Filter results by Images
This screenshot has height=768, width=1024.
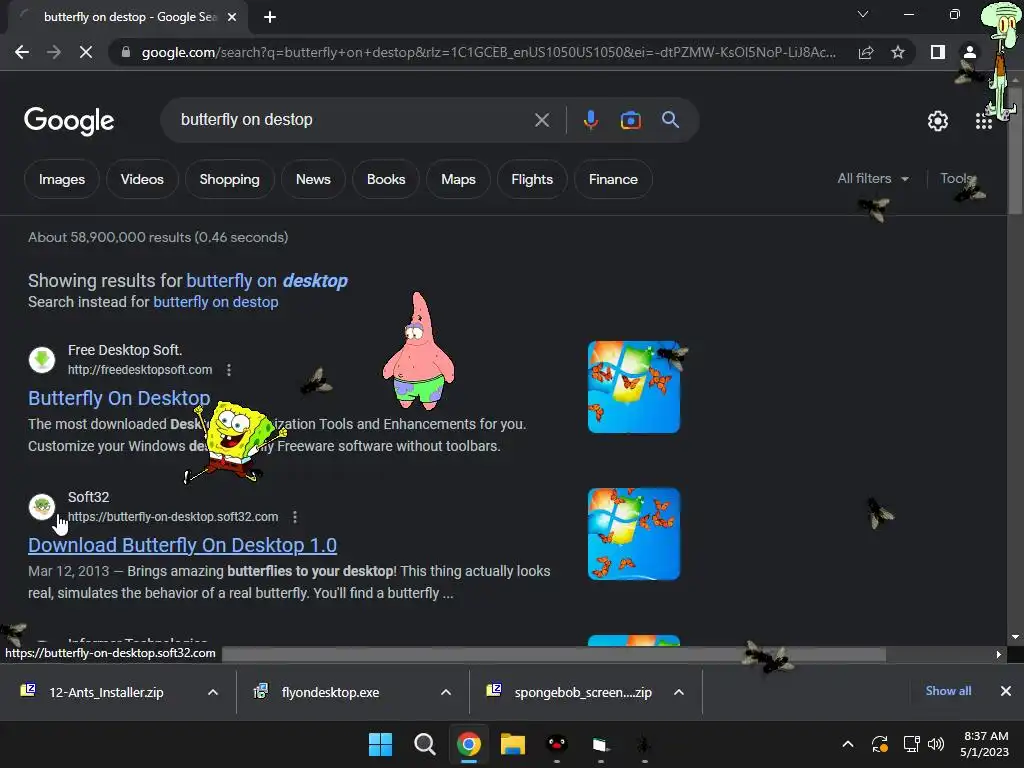click(x=61, y=179)
